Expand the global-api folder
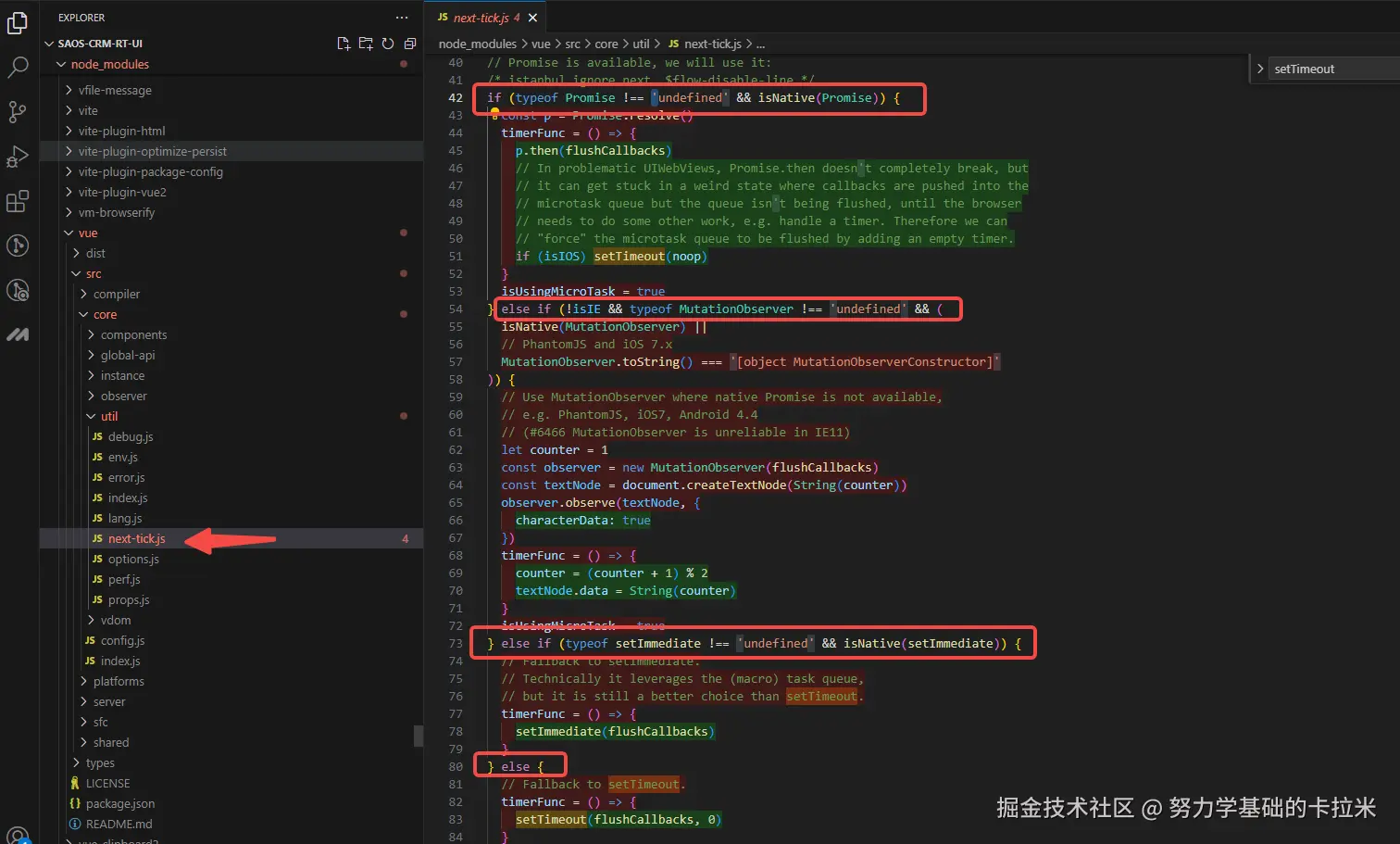The width and height of the screenshot is (1400, 844). coord(231,355)
